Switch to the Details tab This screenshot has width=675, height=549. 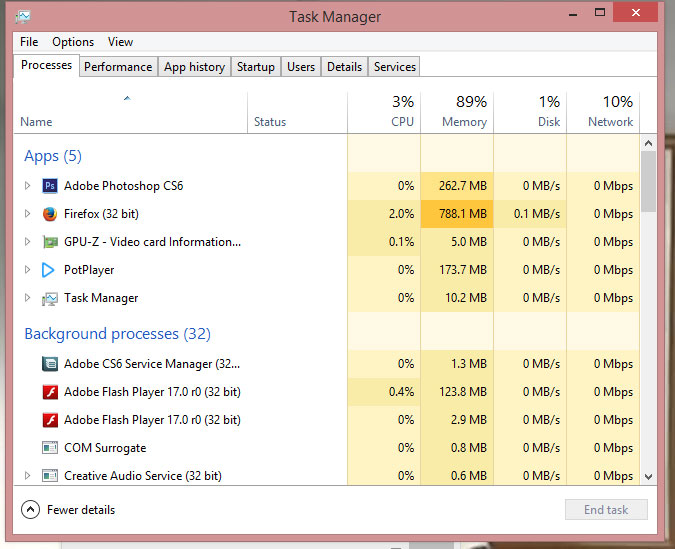(x=344, y=67)
